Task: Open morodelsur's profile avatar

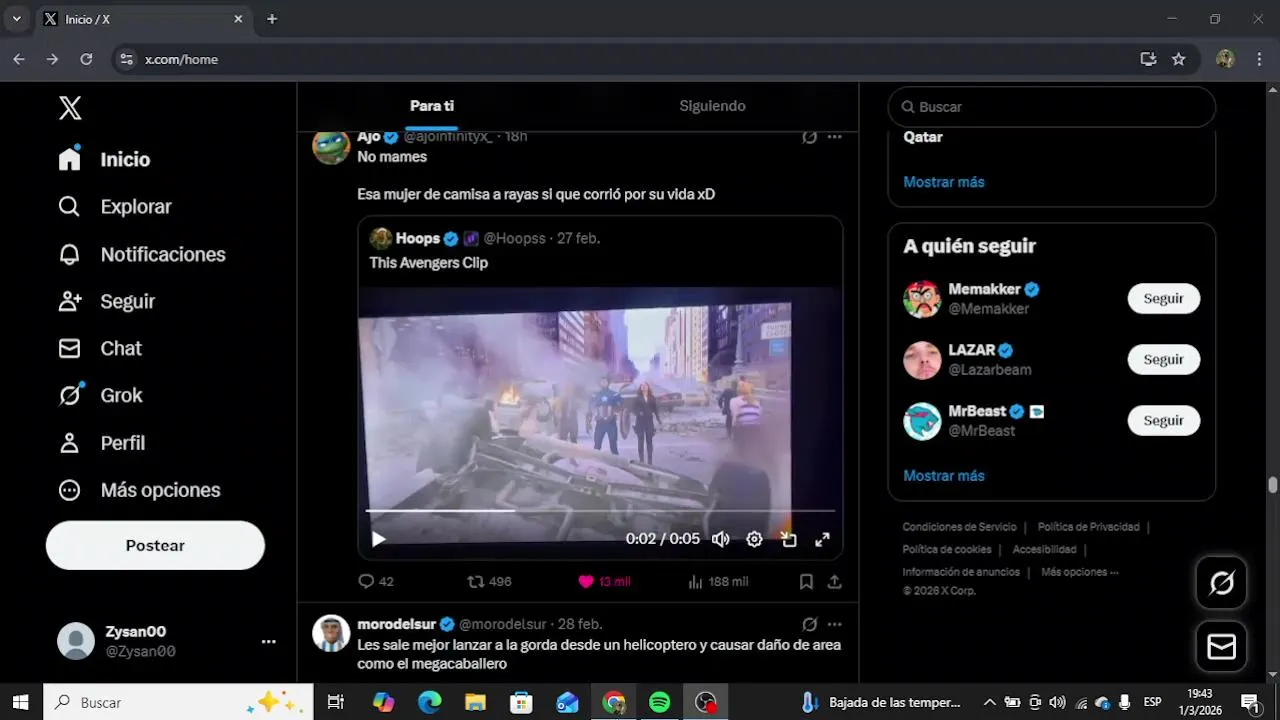Action: pyautogui.click(x=331, y=634)
